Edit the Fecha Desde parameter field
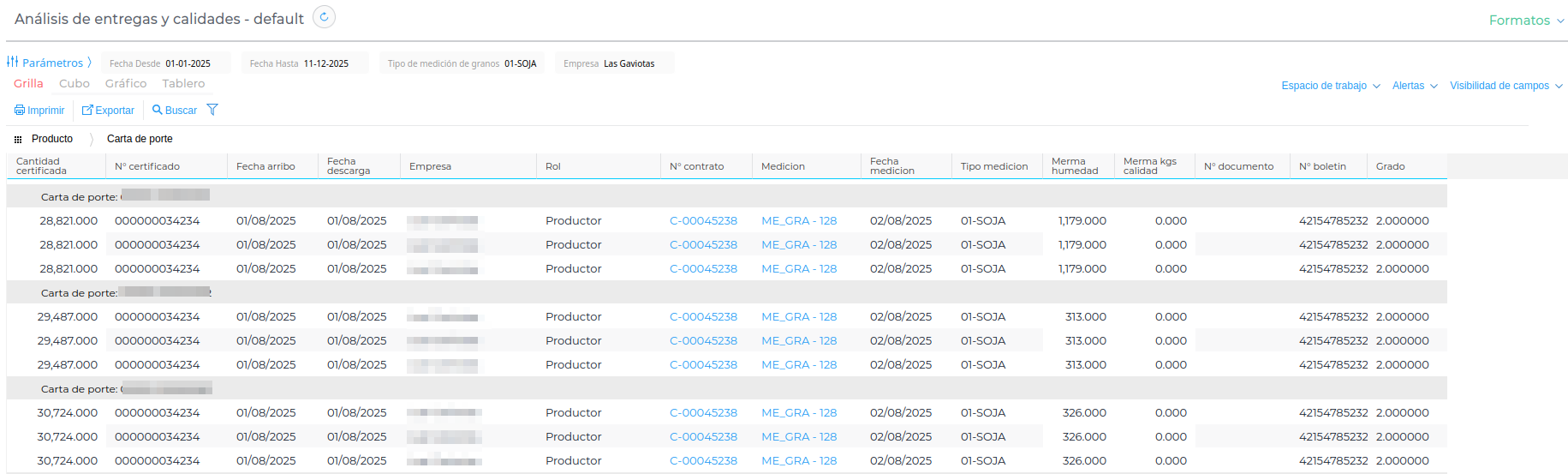1568x474 pixels. [x=166, y=63]
